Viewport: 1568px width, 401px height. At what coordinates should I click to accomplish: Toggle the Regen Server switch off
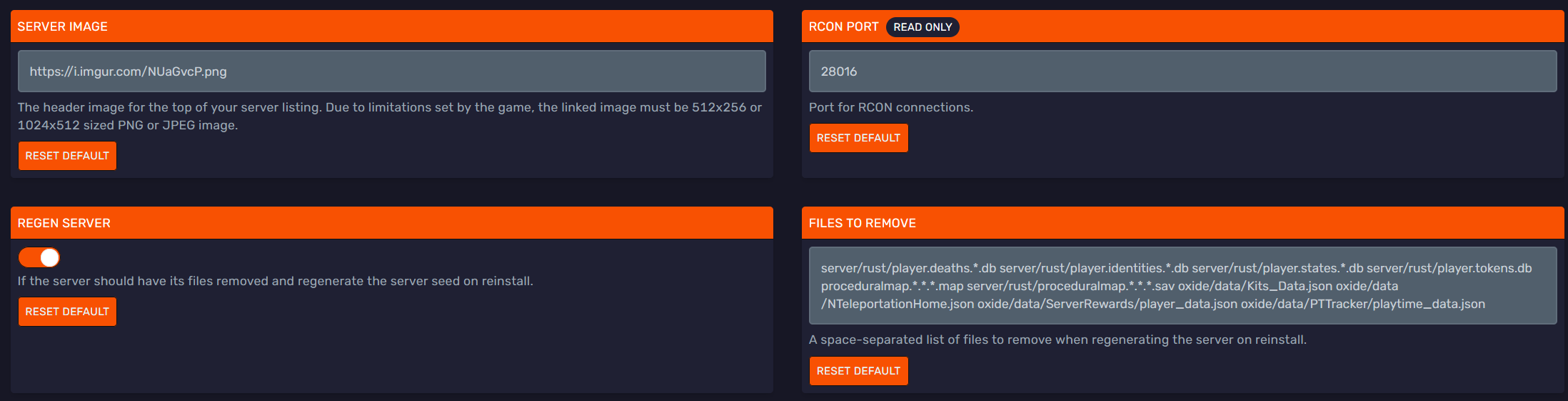39,257
